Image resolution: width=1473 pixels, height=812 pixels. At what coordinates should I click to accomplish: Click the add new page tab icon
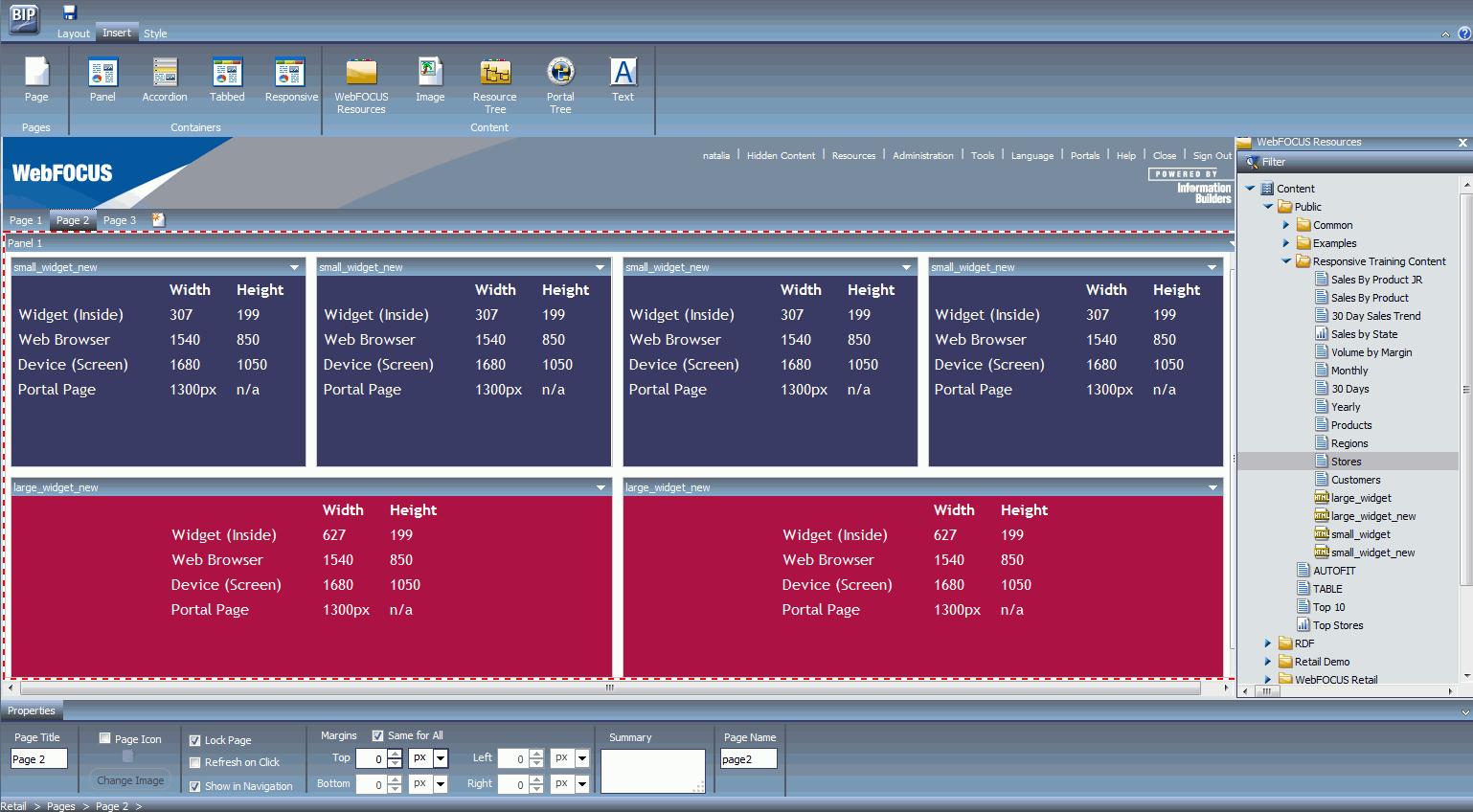click(x=158, y=219)
